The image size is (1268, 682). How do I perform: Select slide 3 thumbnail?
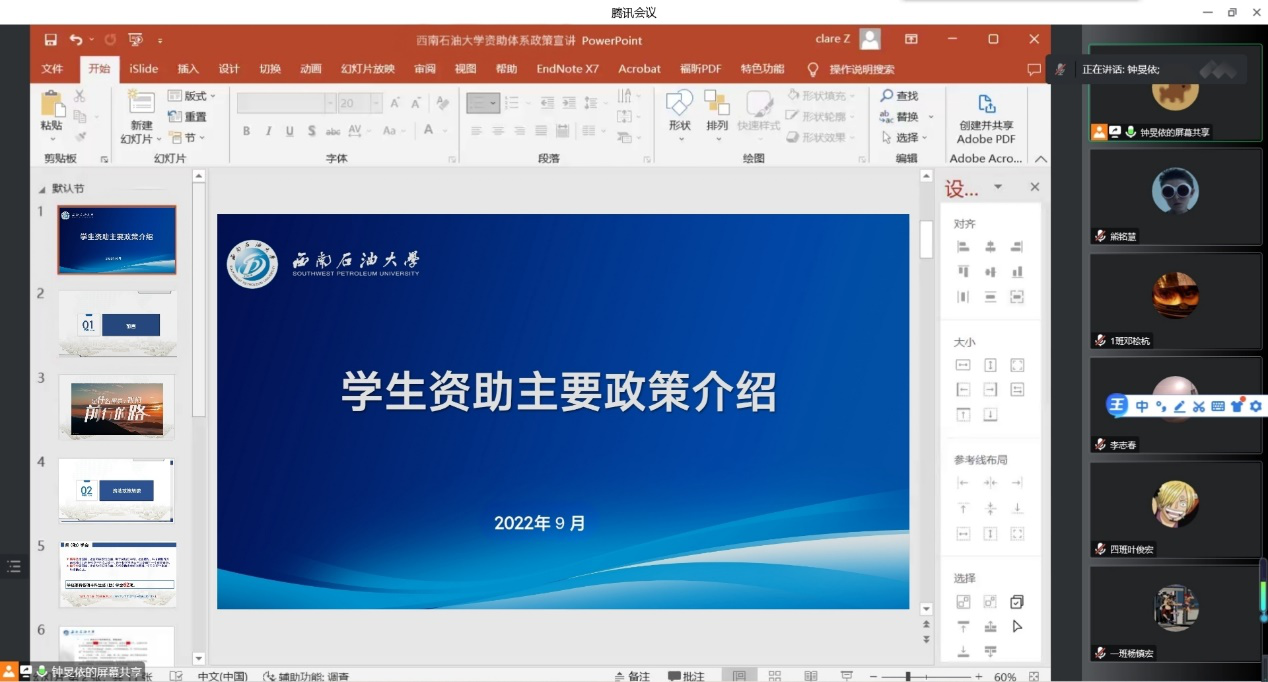(x=117, y=406)
